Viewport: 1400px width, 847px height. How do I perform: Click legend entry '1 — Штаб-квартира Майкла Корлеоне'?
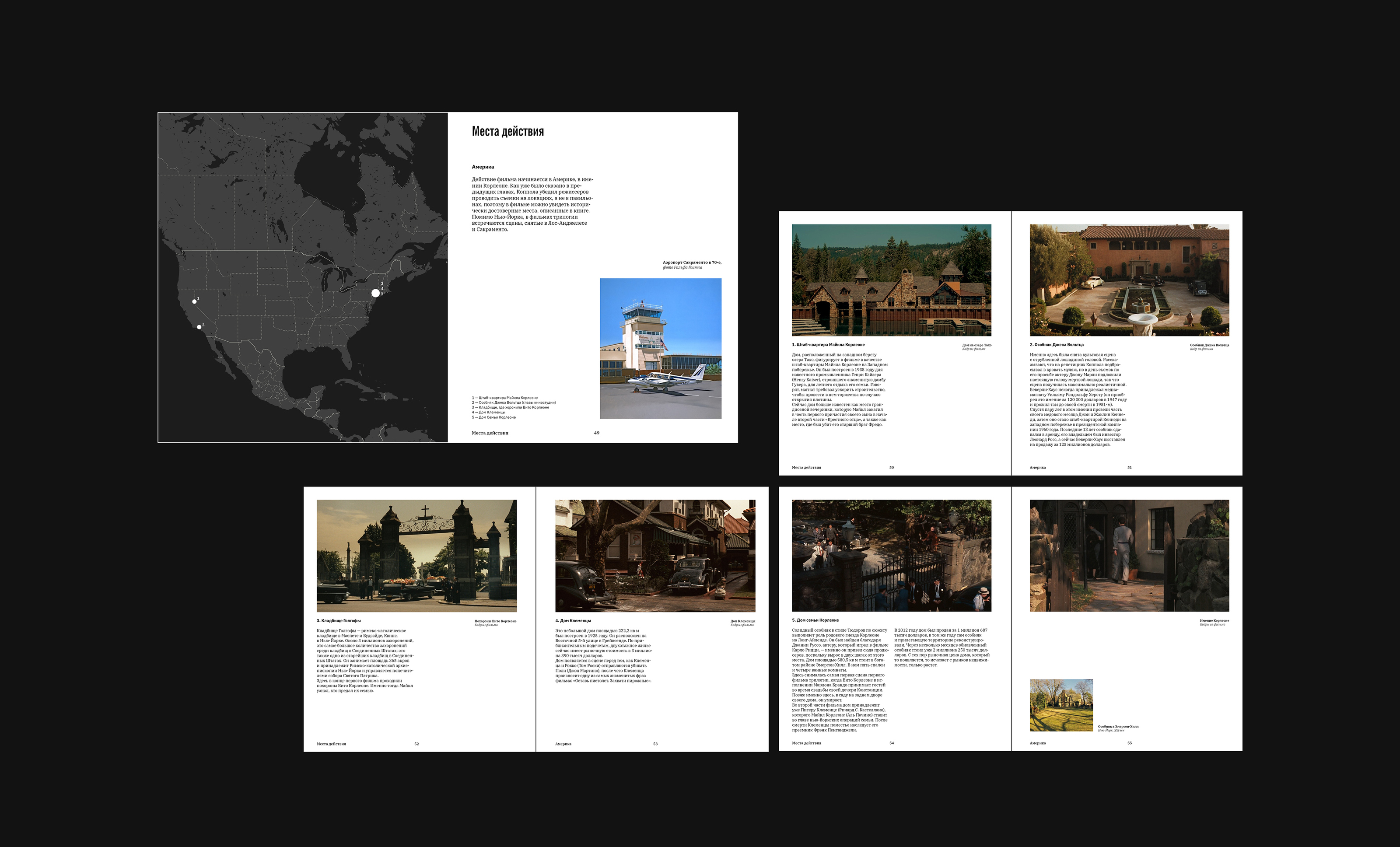[x=504, y=398]
